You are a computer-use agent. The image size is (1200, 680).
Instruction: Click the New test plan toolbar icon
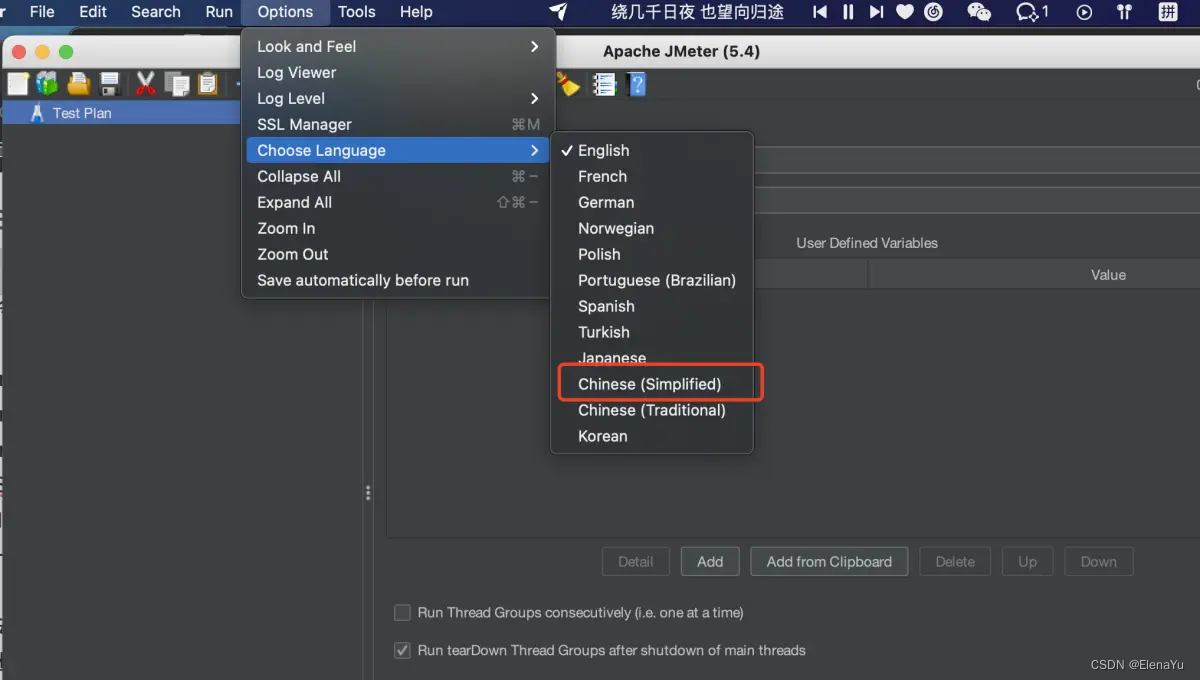tap(18, 84)
